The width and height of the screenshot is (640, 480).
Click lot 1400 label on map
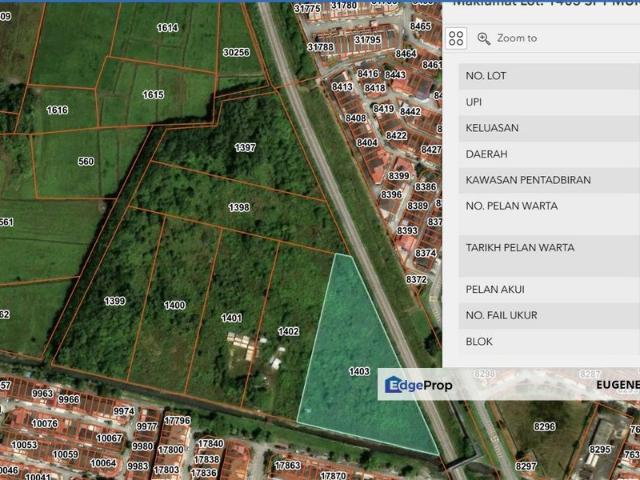tap(175, 305)
